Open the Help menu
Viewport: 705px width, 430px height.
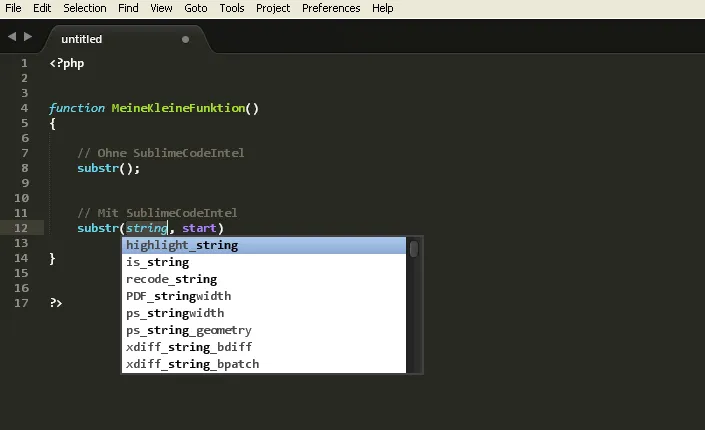coord(383,8)
